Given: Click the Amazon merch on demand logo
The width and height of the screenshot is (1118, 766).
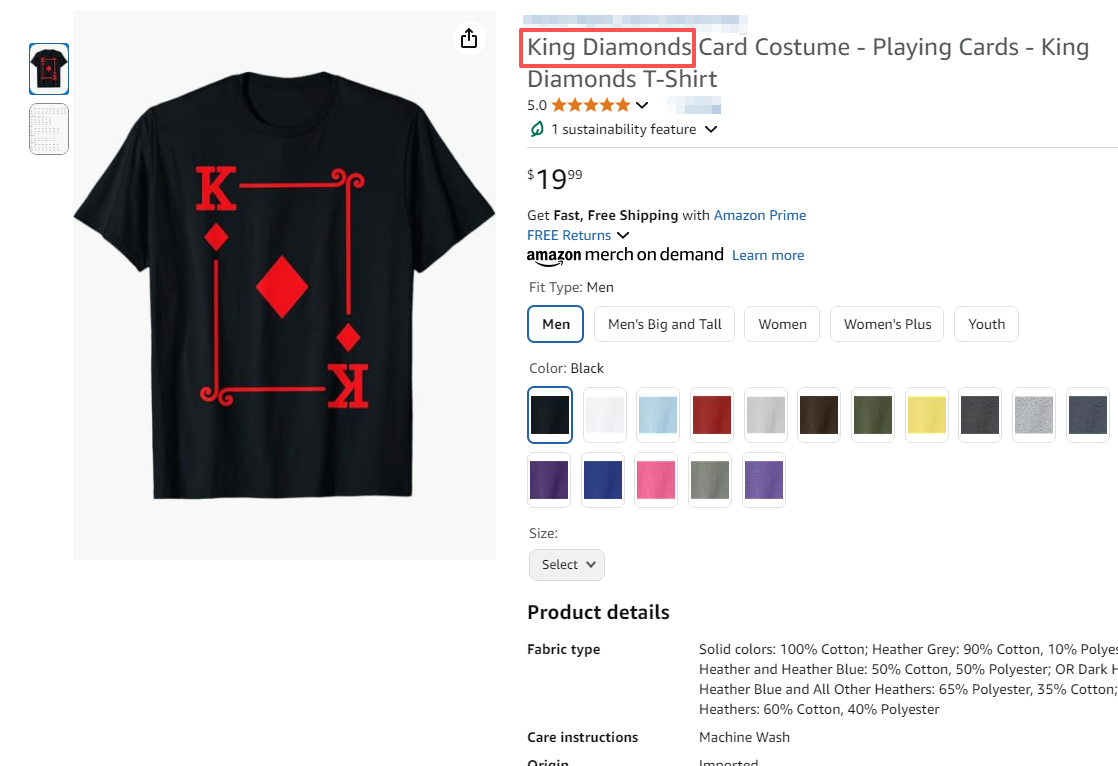Looking at the screenshot, I should point(625,255).
